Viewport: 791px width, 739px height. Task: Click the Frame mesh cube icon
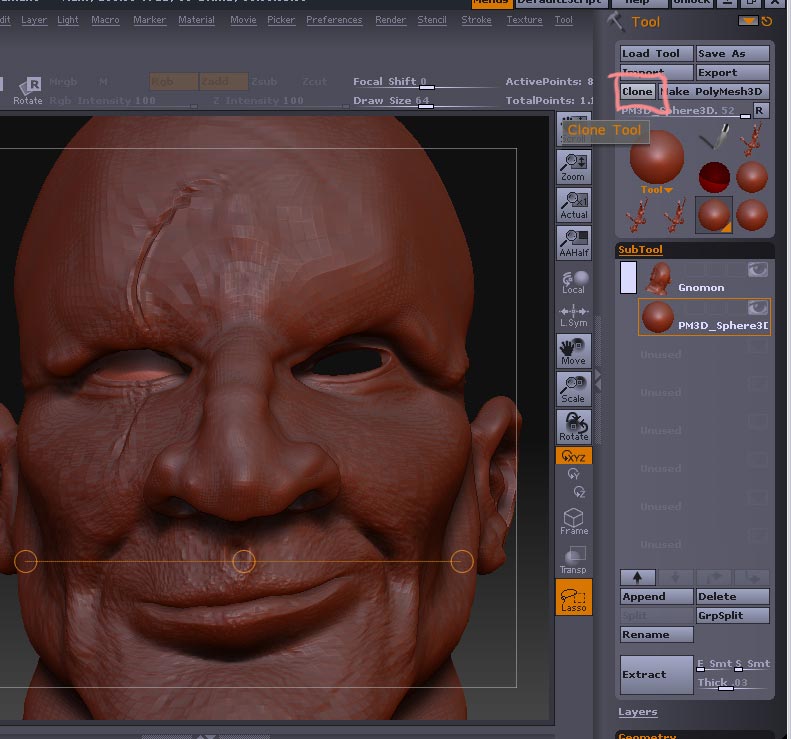(x=574, y=521)
